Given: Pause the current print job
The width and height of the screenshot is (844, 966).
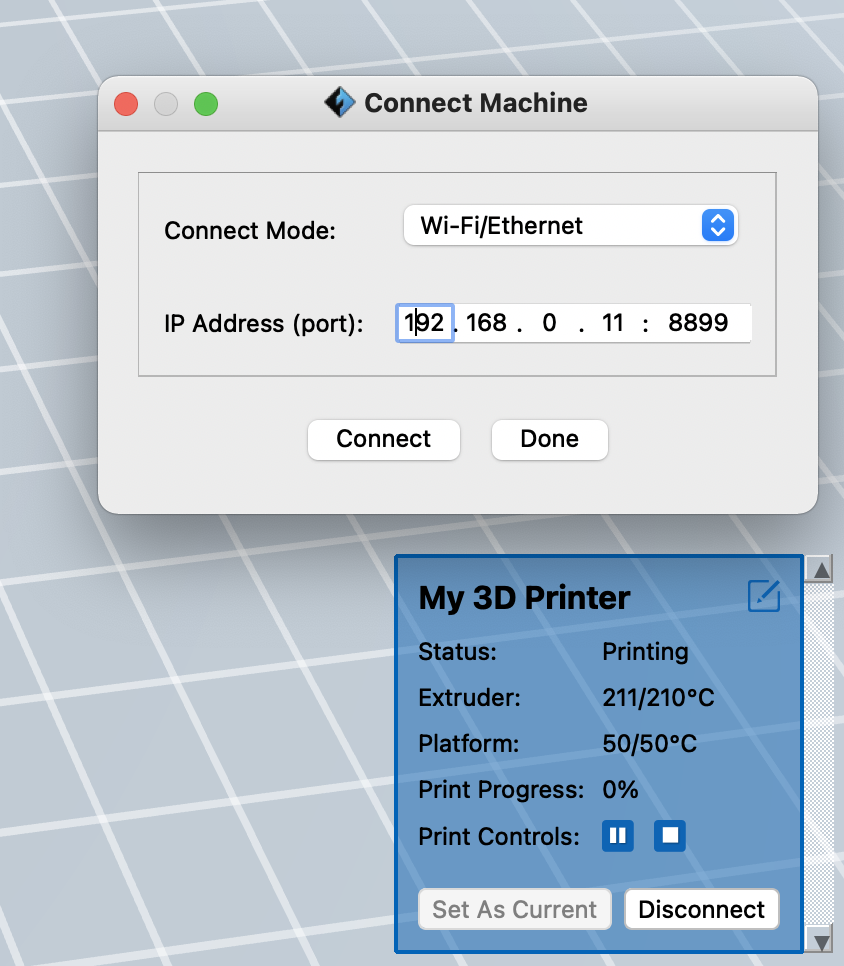Looking at the screenshot, I should point(617,836).
